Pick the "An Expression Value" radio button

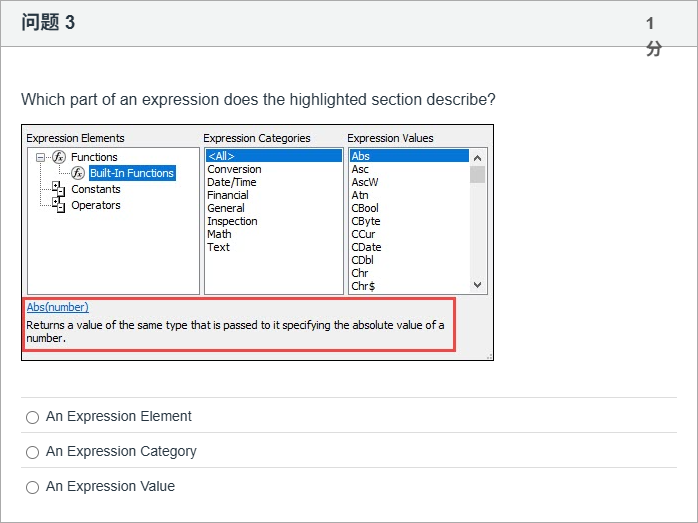[x=33, y=487]
